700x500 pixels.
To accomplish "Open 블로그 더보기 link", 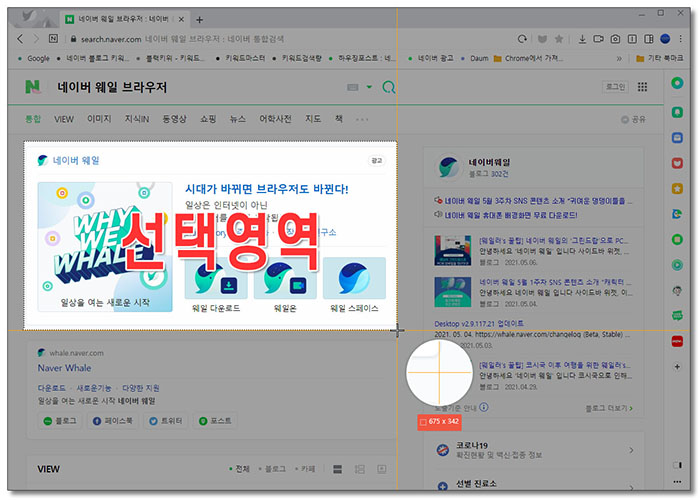I will pyautogui.click(x=609, y=408).
